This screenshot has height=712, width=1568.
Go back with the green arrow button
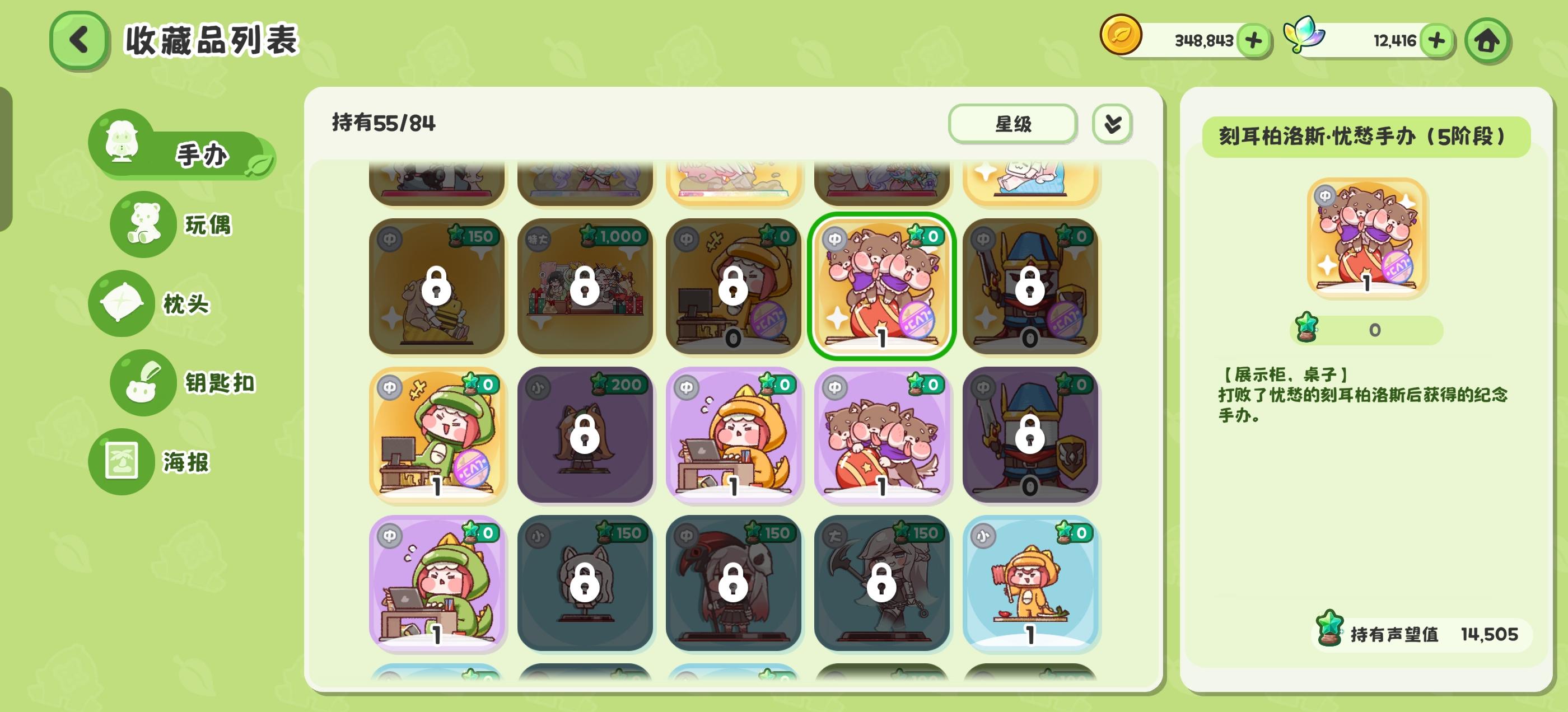tap(79, 41)
